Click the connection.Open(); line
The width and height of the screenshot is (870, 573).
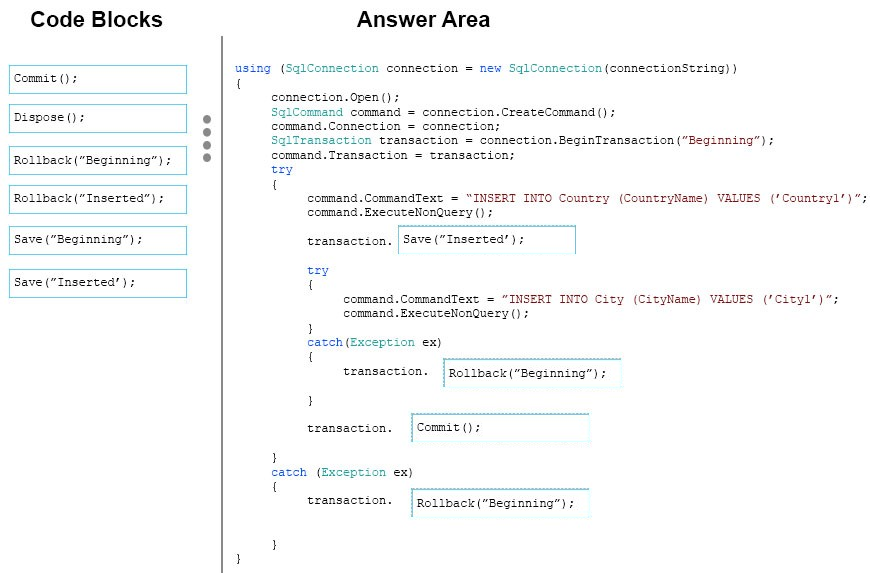[x=335, y=98]
